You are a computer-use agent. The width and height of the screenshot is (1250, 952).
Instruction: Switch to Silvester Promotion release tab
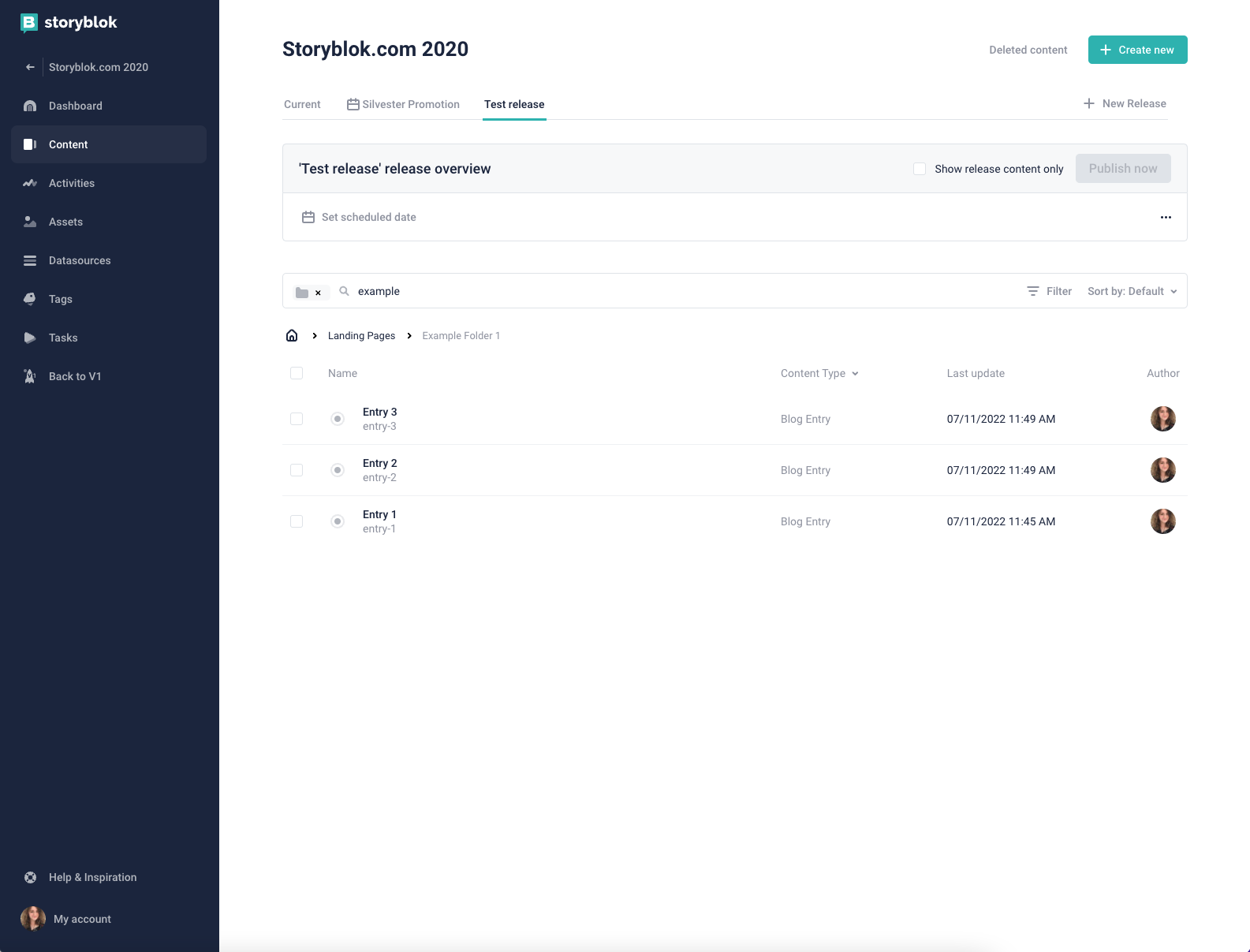point(403,104)
